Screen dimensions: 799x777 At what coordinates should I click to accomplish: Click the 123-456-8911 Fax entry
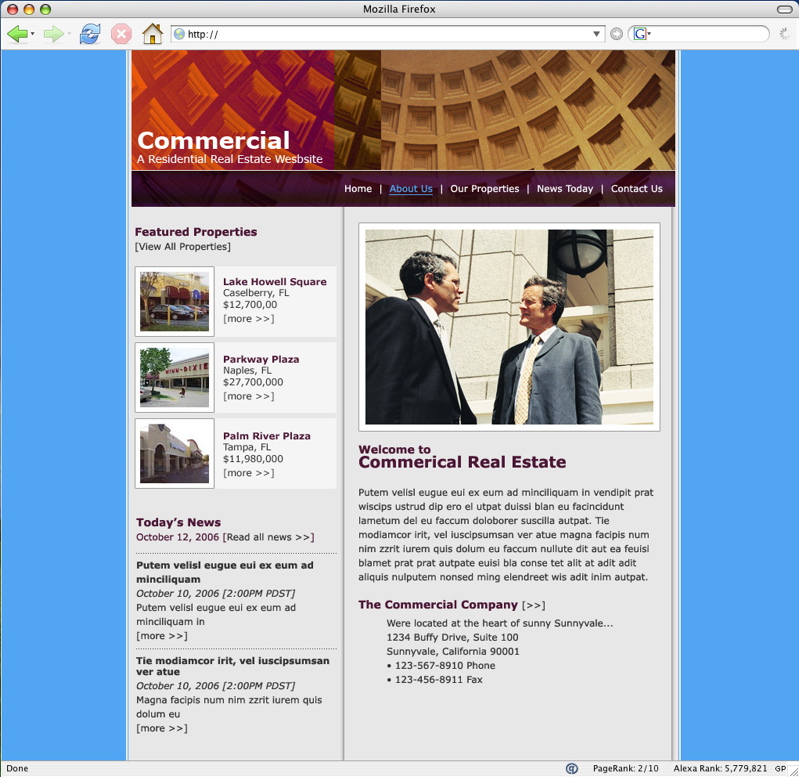(x=434, y=680)
